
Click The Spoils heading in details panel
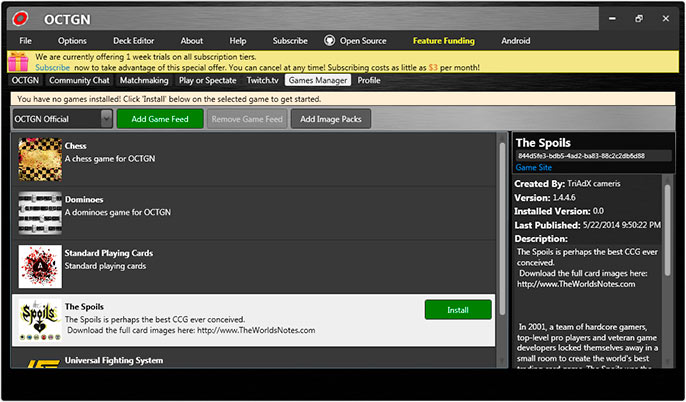pyautogui.click(x=543, y=143)
